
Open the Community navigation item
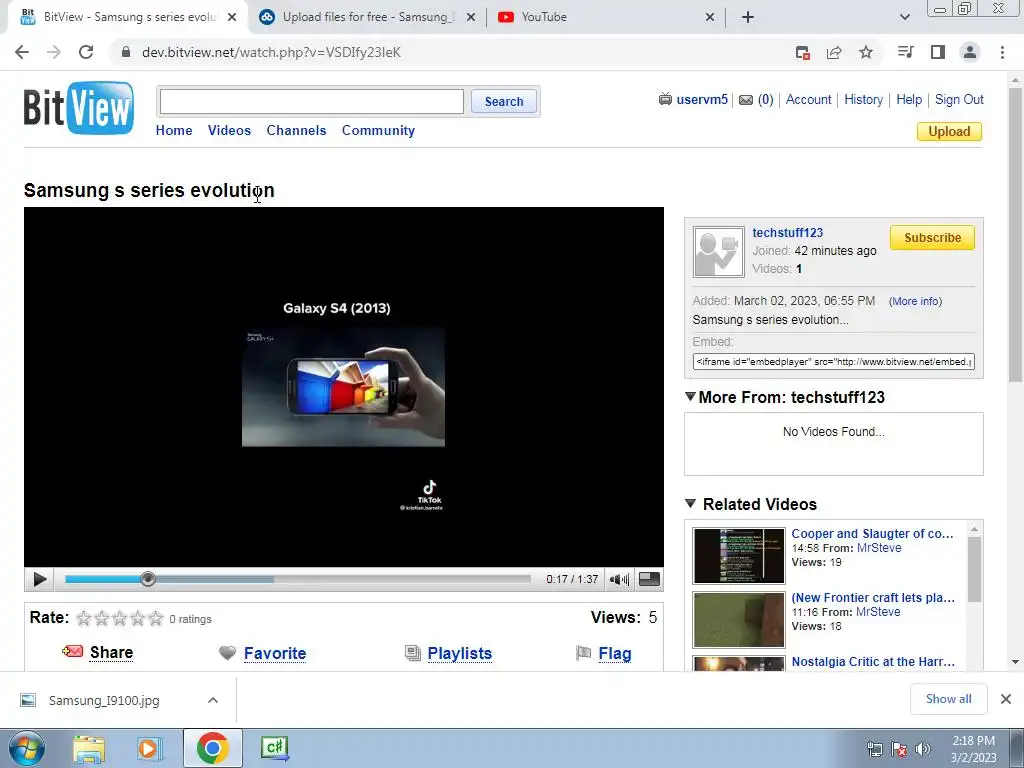[x=378, y=130]
